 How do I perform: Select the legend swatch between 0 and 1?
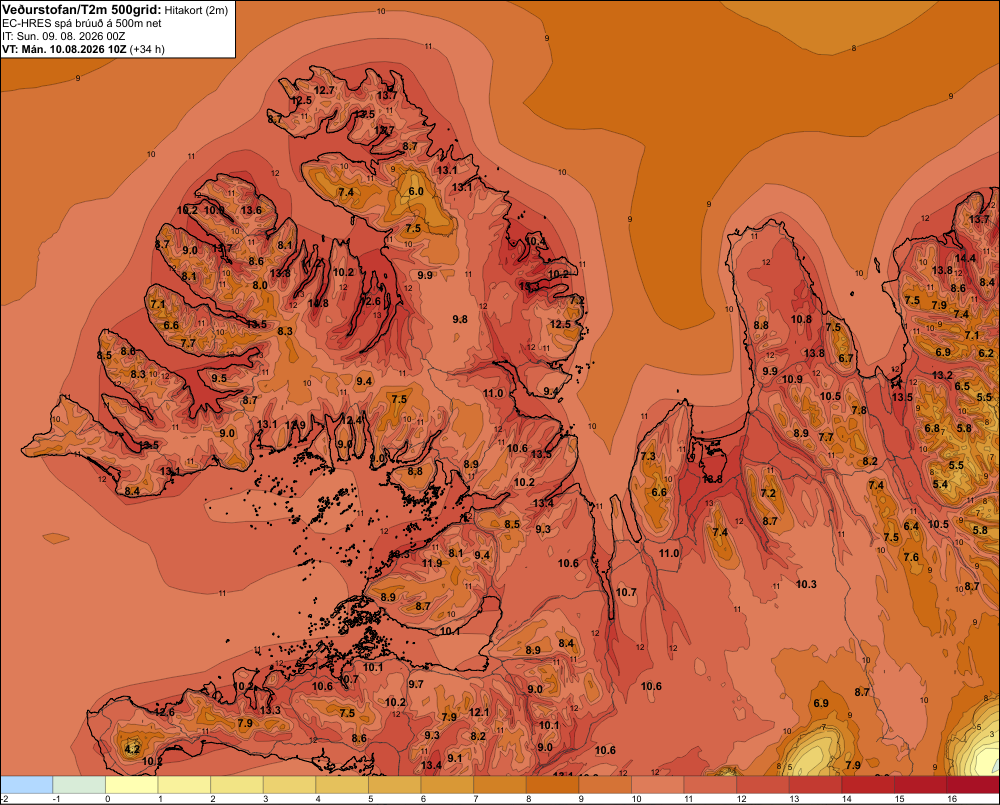(131, 785)
